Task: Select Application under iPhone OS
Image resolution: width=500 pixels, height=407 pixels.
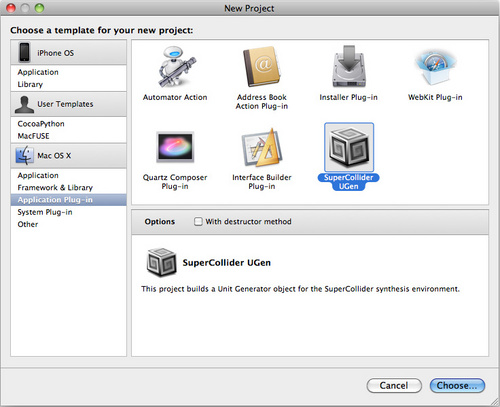Action: click(x=68, y=72)
